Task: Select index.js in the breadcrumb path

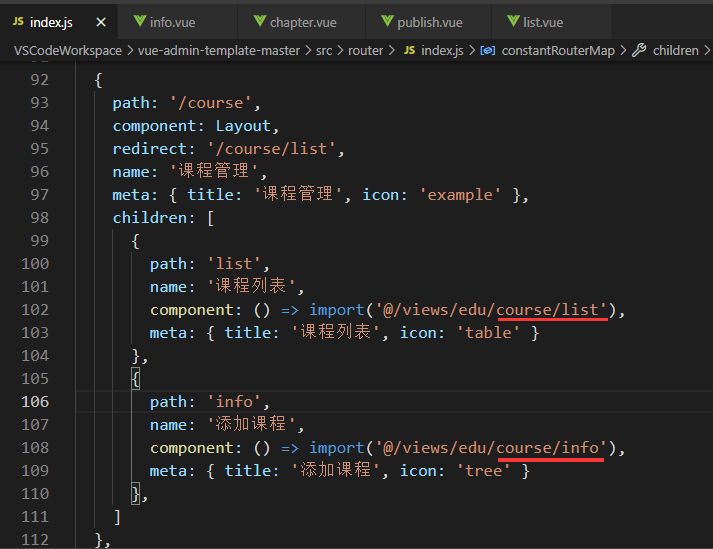Action: point(442,50)
